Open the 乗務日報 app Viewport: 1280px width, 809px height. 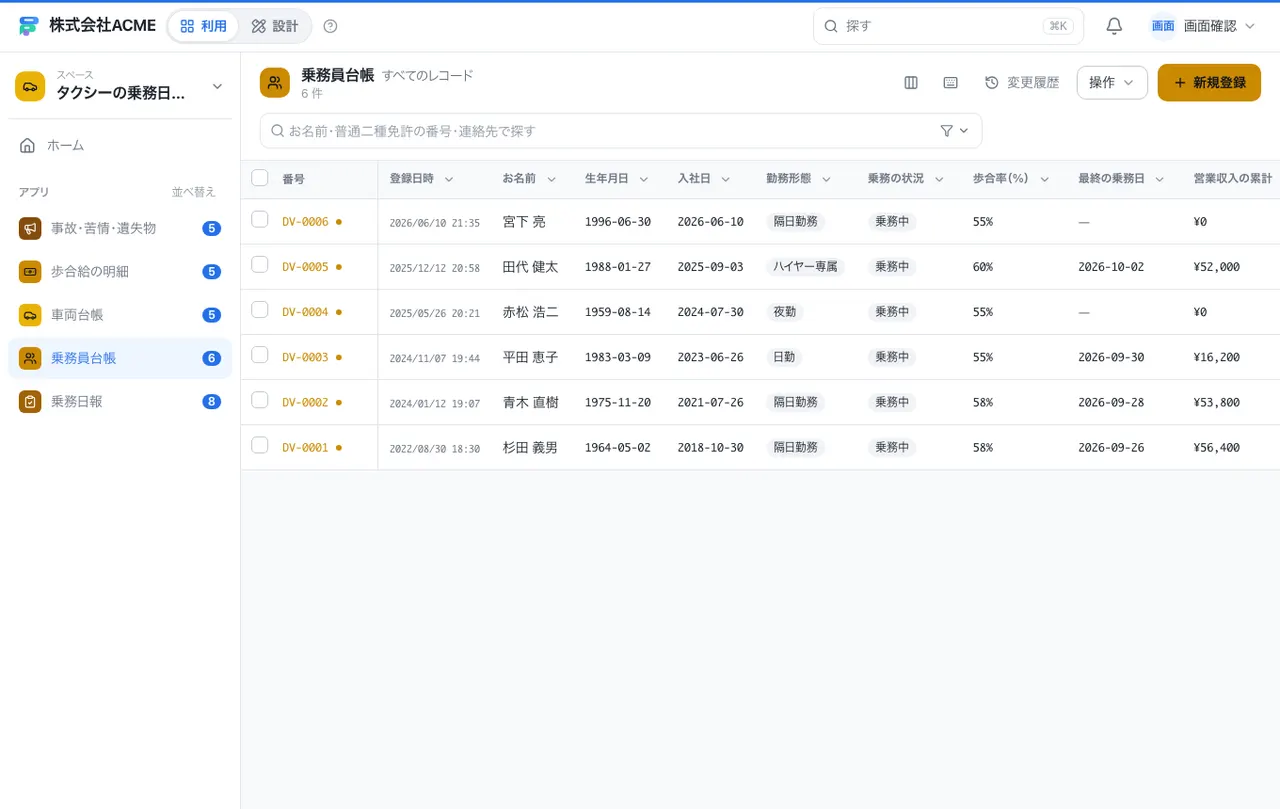click(120, 401)
